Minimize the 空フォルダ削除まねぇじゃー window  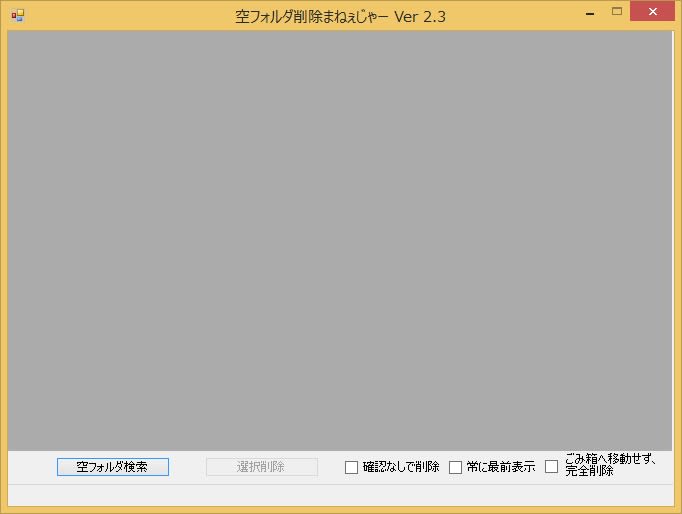pyautogui.click(x=590, y=13)
